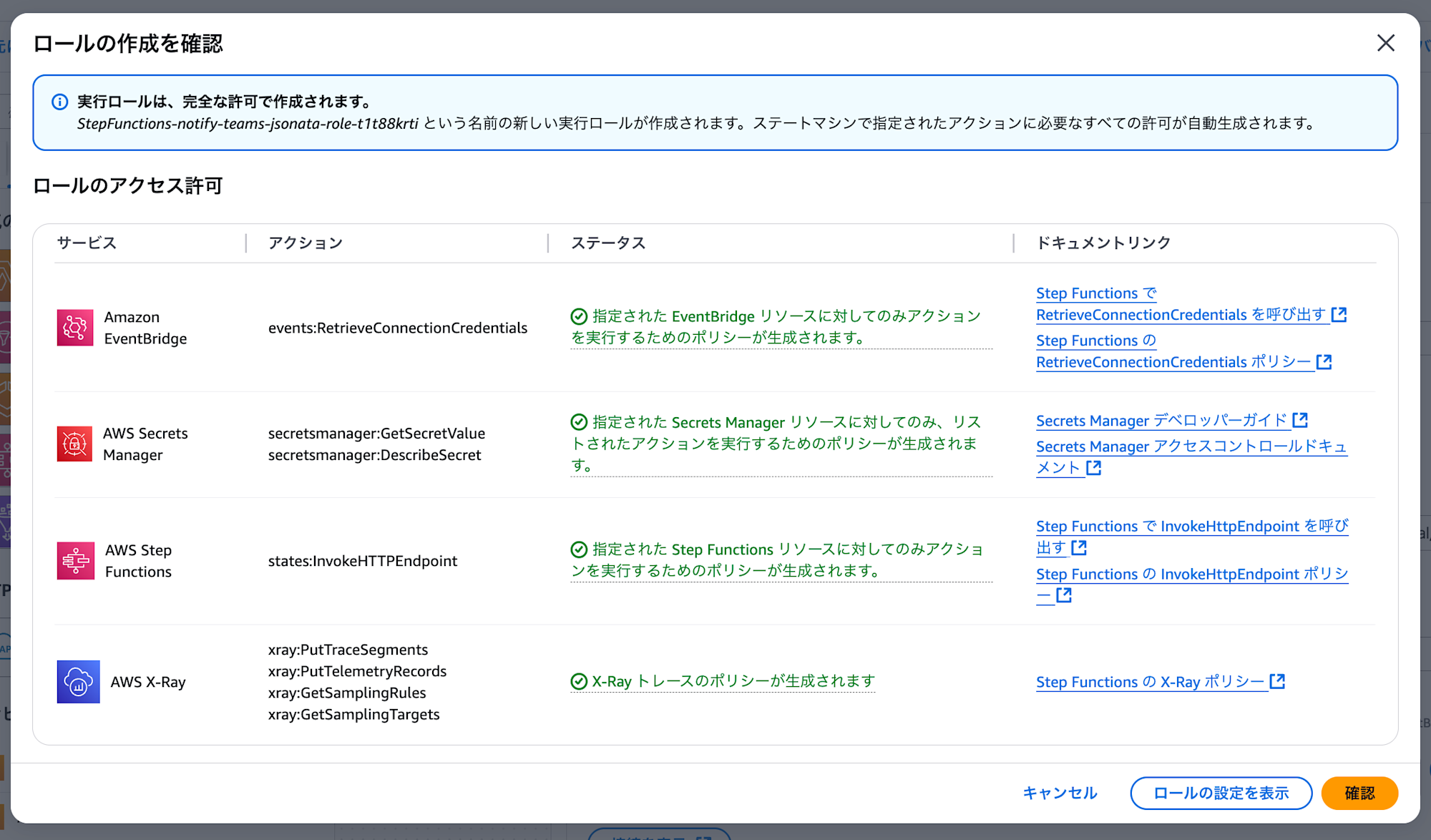The image size is (1431, 840).
Task: Click the 実行ロールは、完全な許可で作成されます banner heading
Action: pos(224,102)
